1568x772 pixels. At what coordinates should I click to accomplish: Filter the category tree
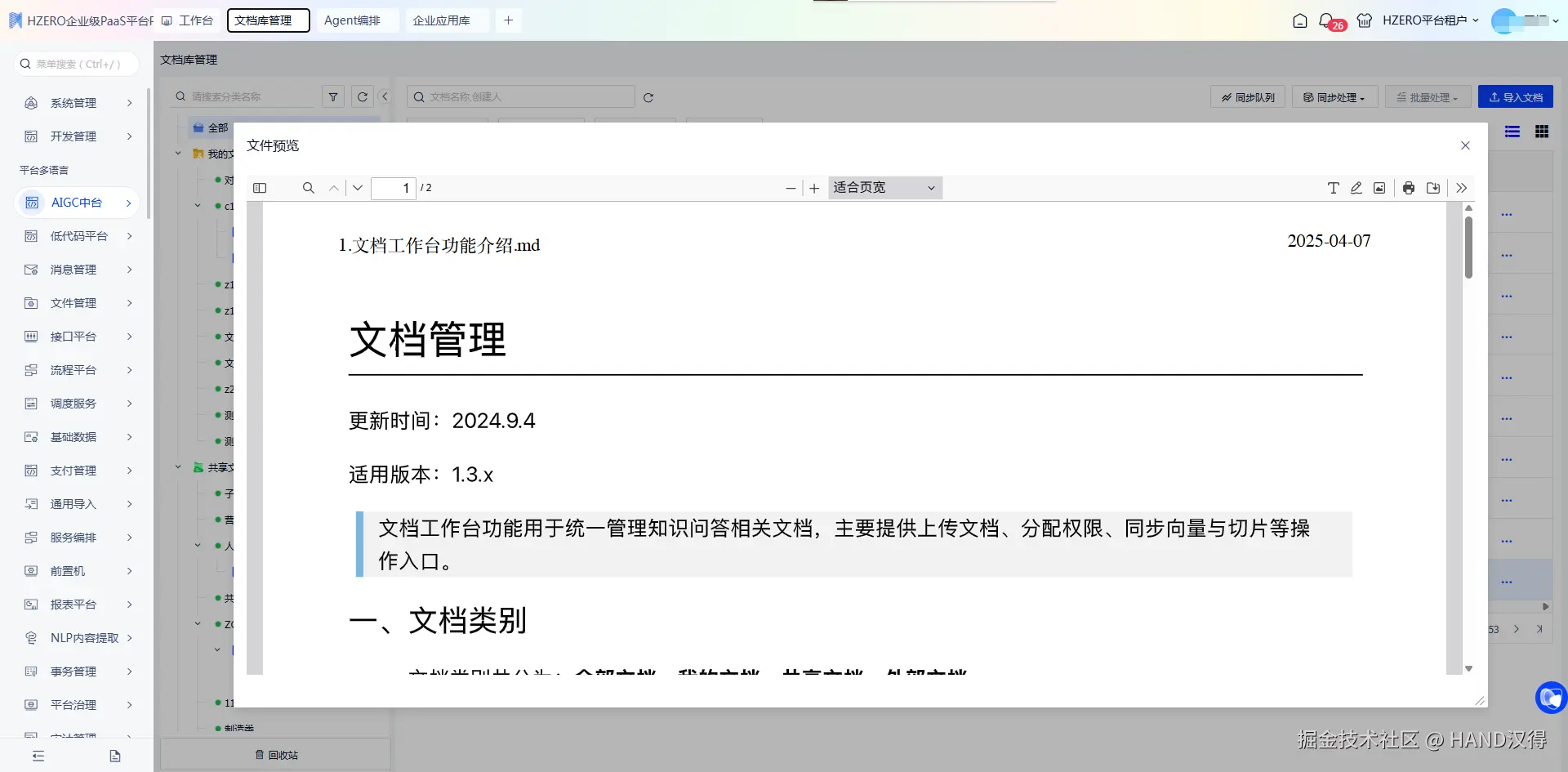click(333, 96)
